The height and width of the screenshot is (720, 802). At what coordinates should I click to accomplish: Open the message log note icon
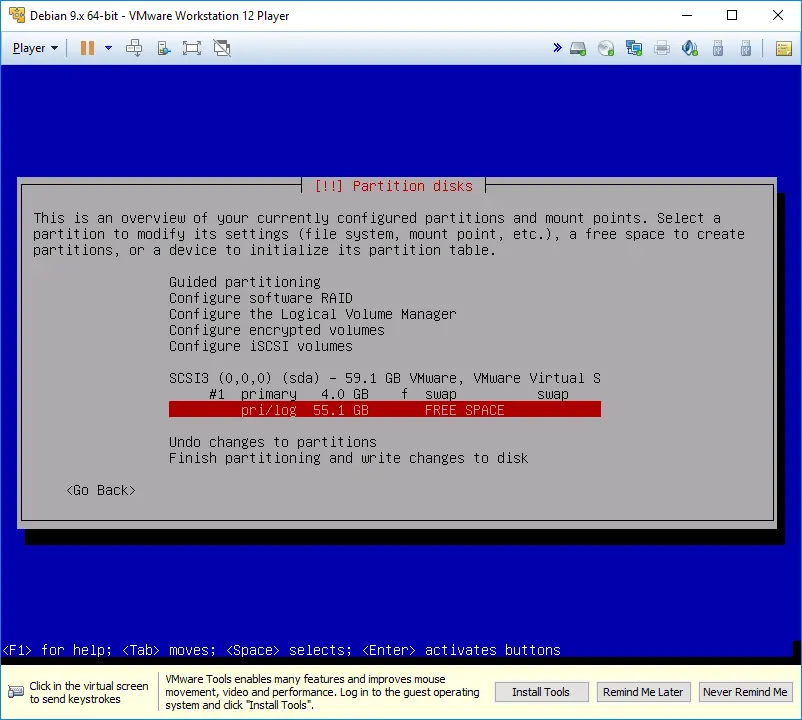point(784,49)
